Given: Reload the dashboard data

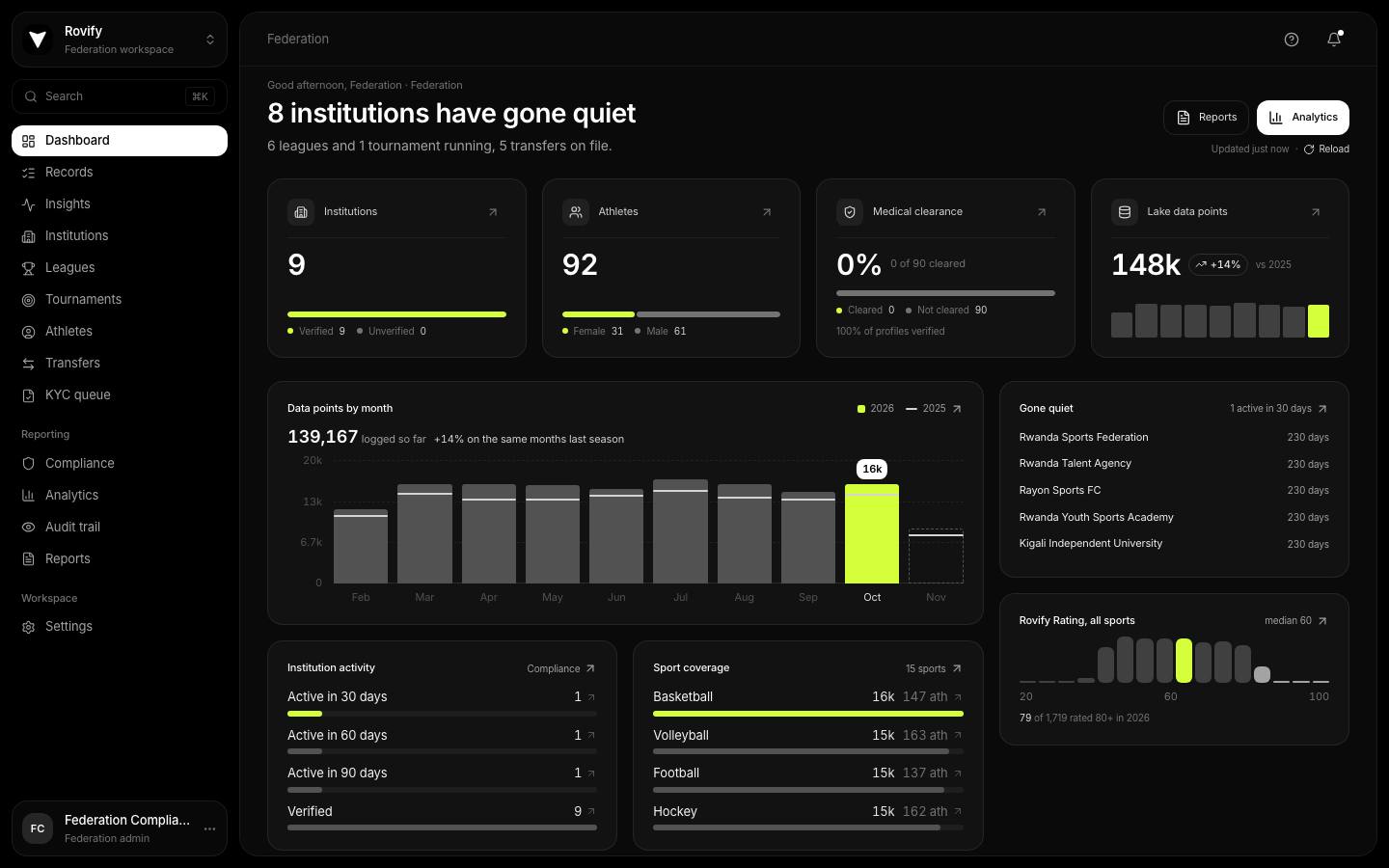Looking at the screenshot, I should pyautogui.click(x=1326, y=149).
